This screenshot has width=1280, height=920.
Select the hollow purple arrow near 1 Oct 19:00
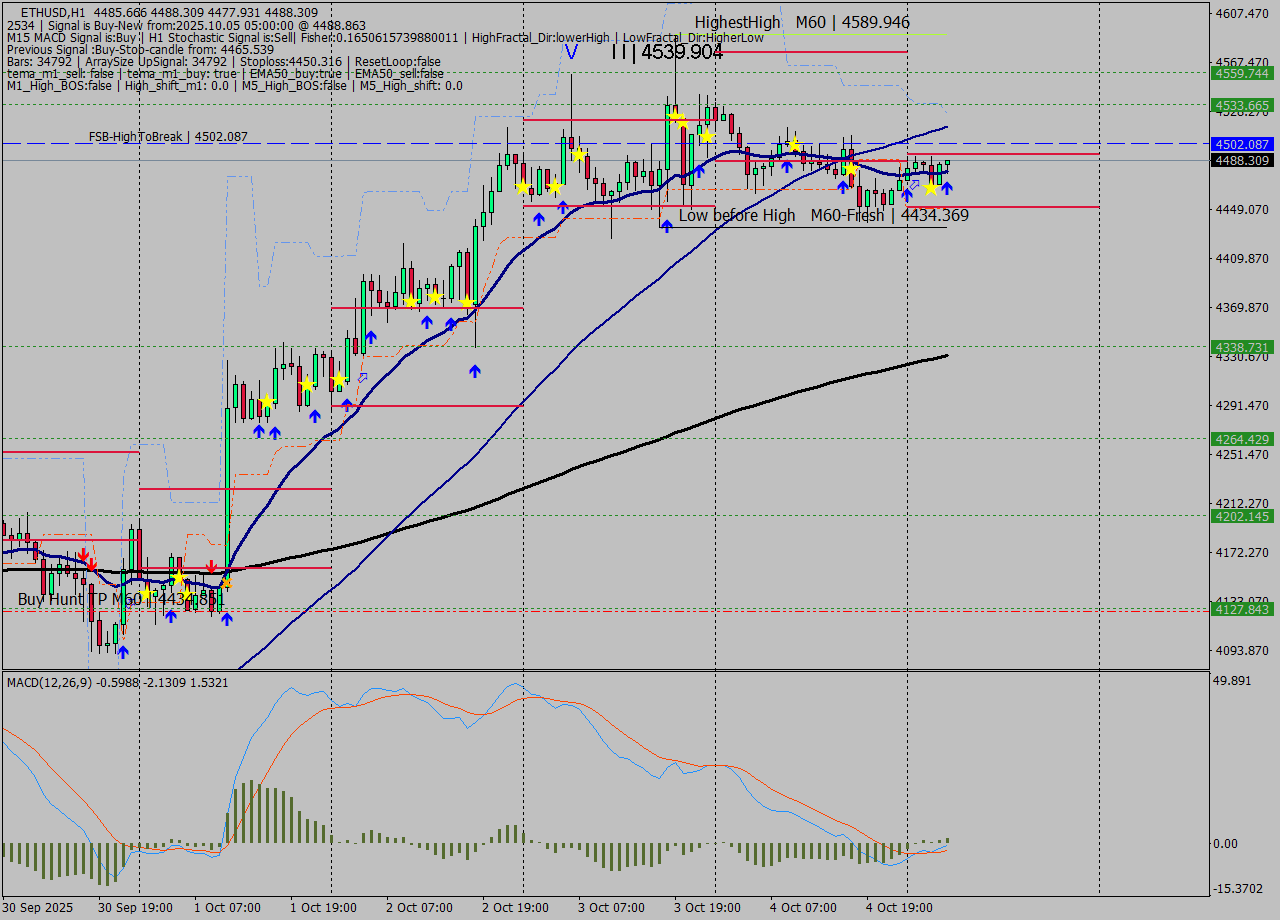point(362,377)
